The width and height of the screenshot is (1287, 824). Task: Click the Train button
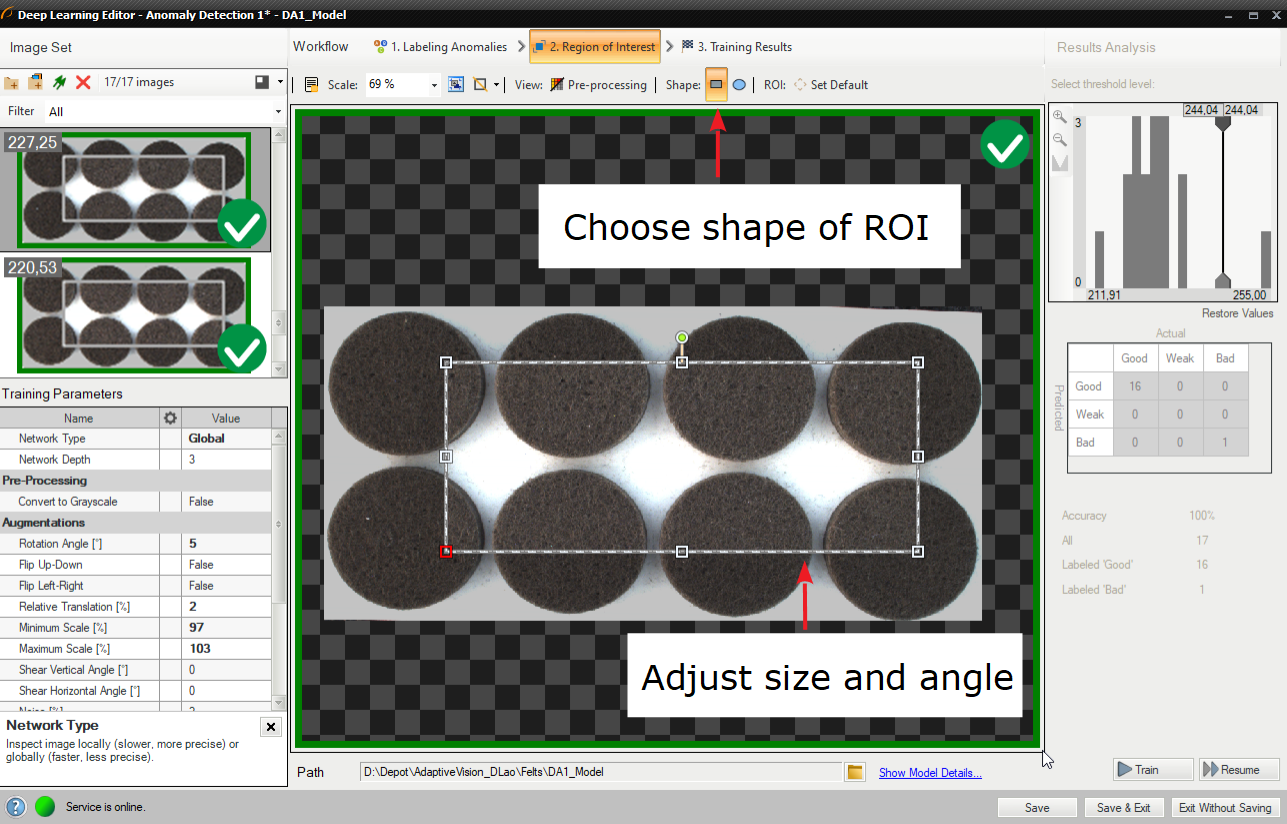point(1152,769)
